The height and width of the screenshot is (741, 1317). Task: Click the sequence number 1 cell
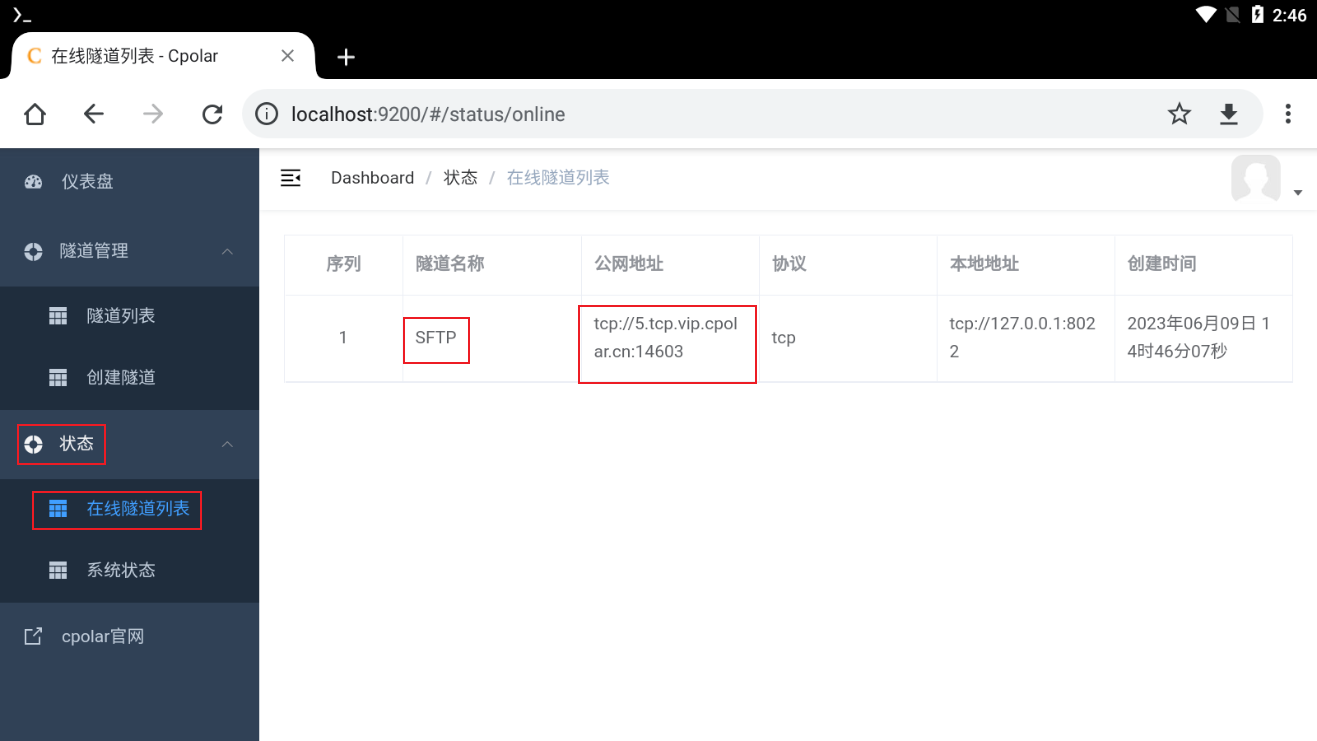343,338
